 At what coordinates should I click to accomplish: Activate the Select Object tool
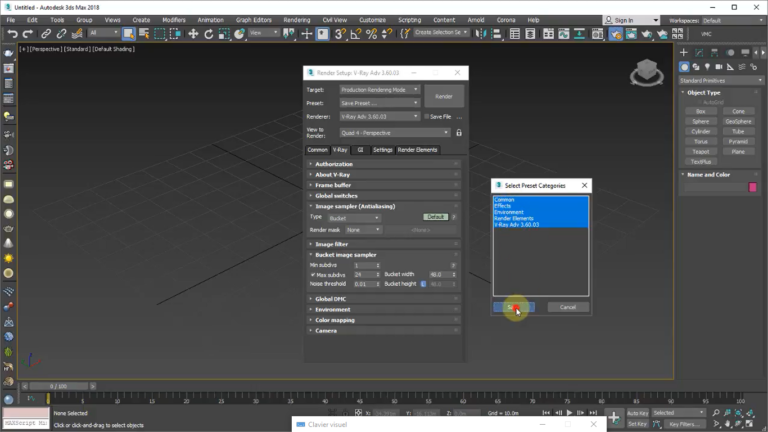[x=128, y=34]
